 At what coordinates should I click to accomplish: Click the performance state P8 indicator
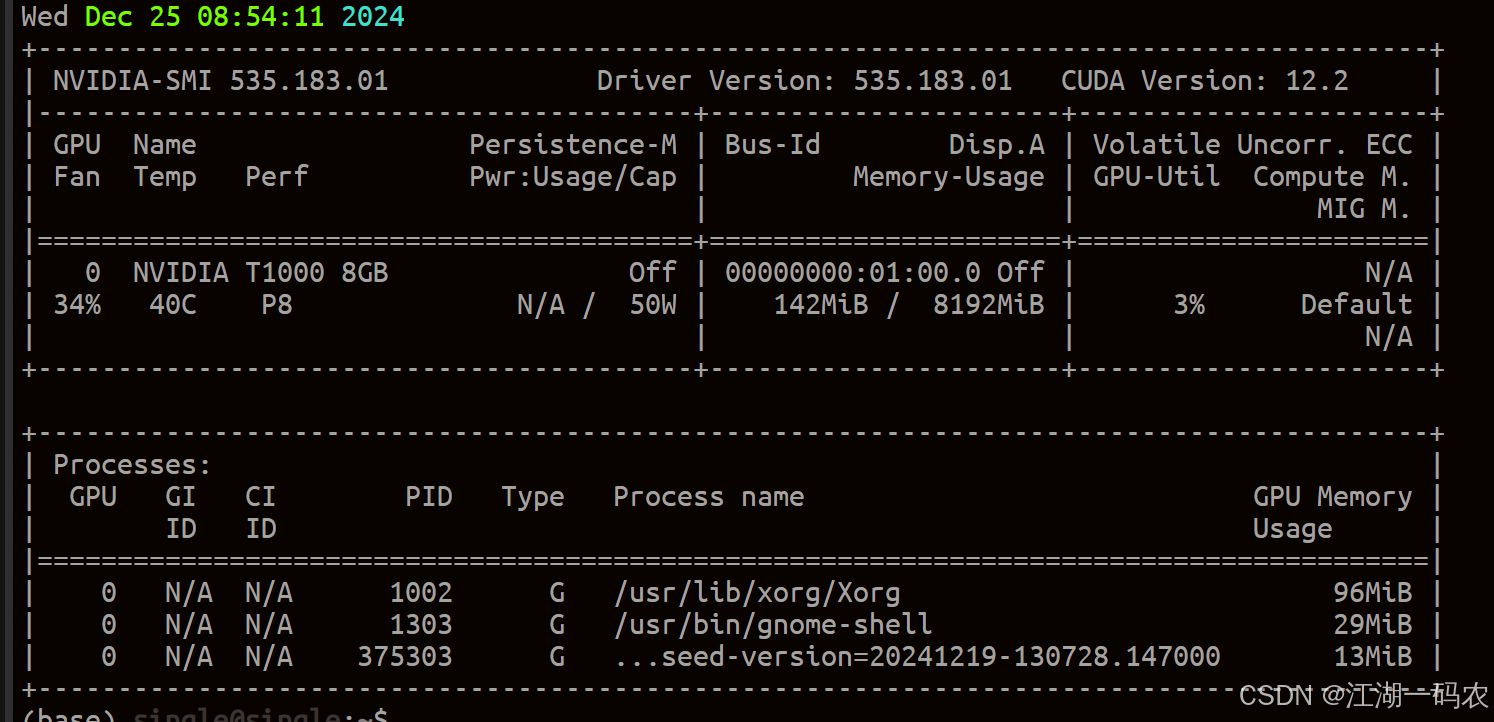[276, 304]
